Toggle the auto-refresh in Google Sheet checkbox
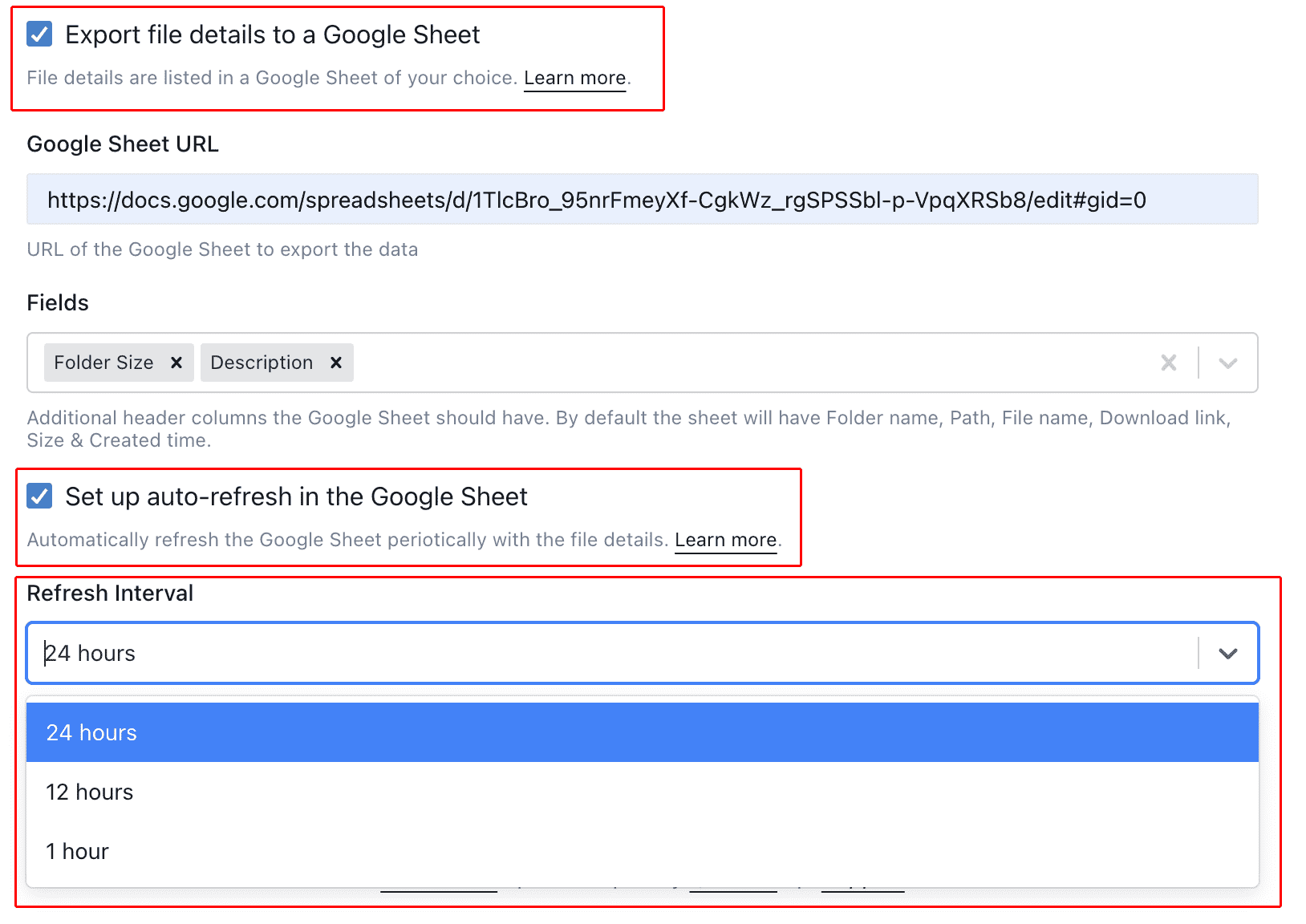 coord(39,496)
